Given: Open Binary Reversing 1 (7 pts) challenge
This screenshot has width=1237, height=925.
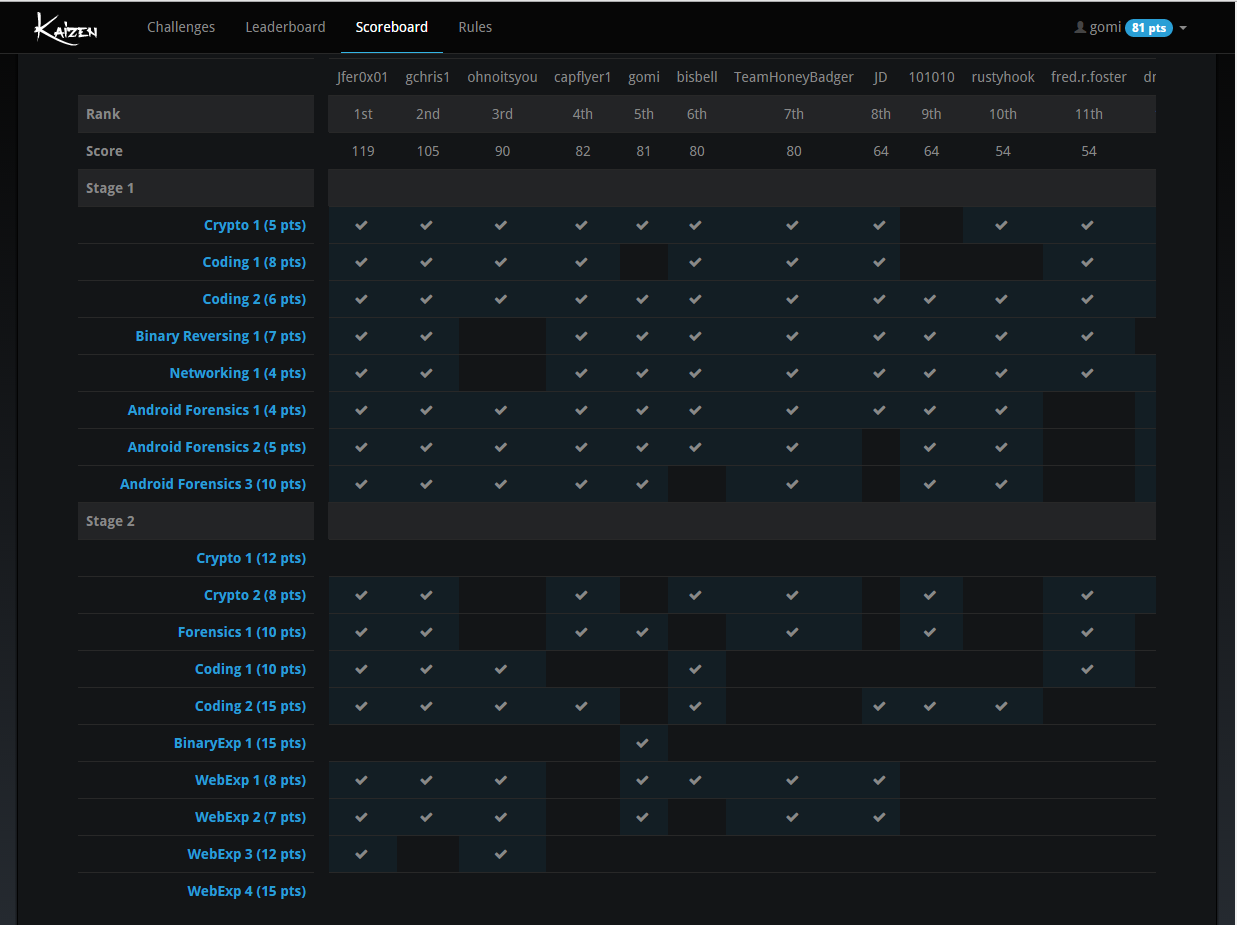Looking at the screenshot, I should 221,336.
